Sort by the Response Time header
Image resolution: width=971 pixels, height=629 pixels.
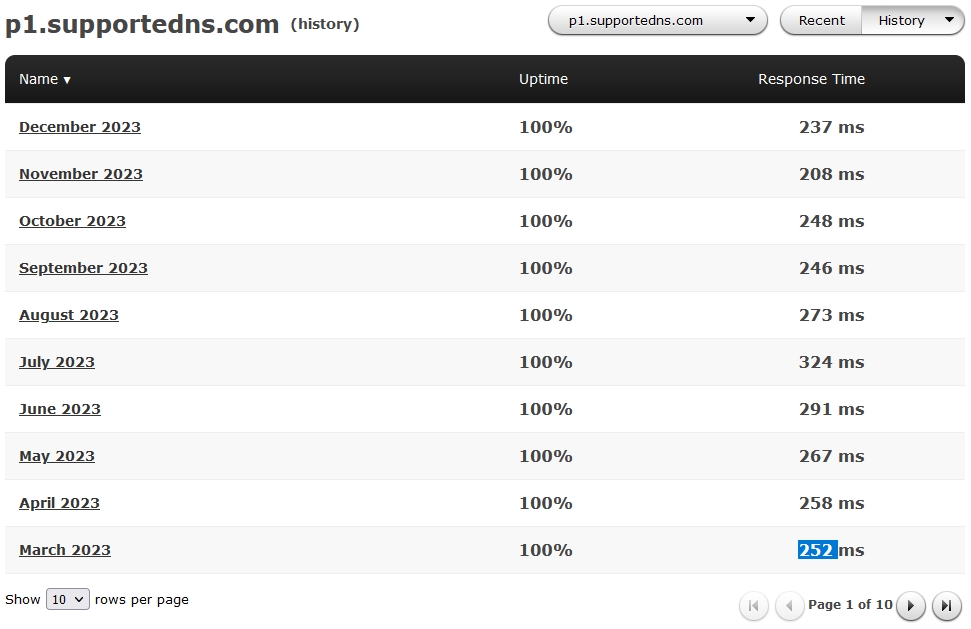[x=811, y=79]
